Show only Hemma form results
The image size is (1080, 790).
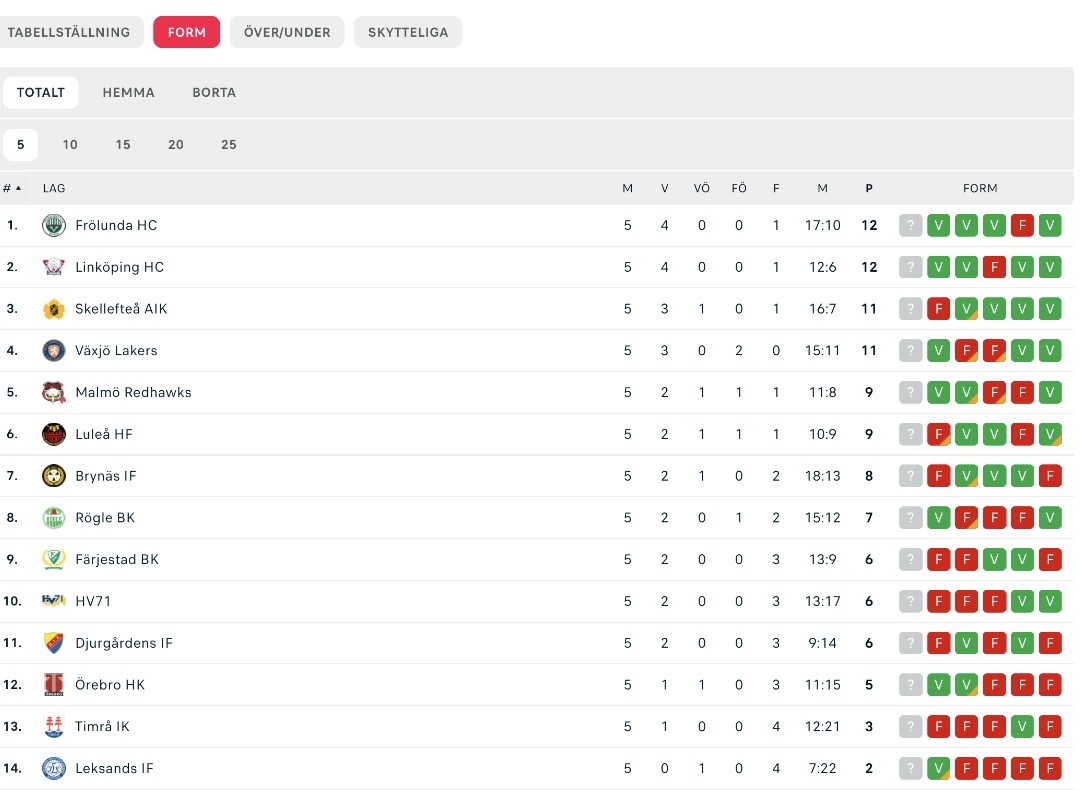click(x=128, y=93)
